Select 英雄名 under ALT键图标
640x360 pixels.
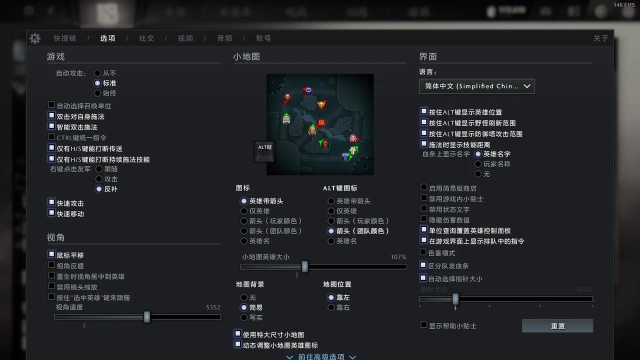(331, 241)
